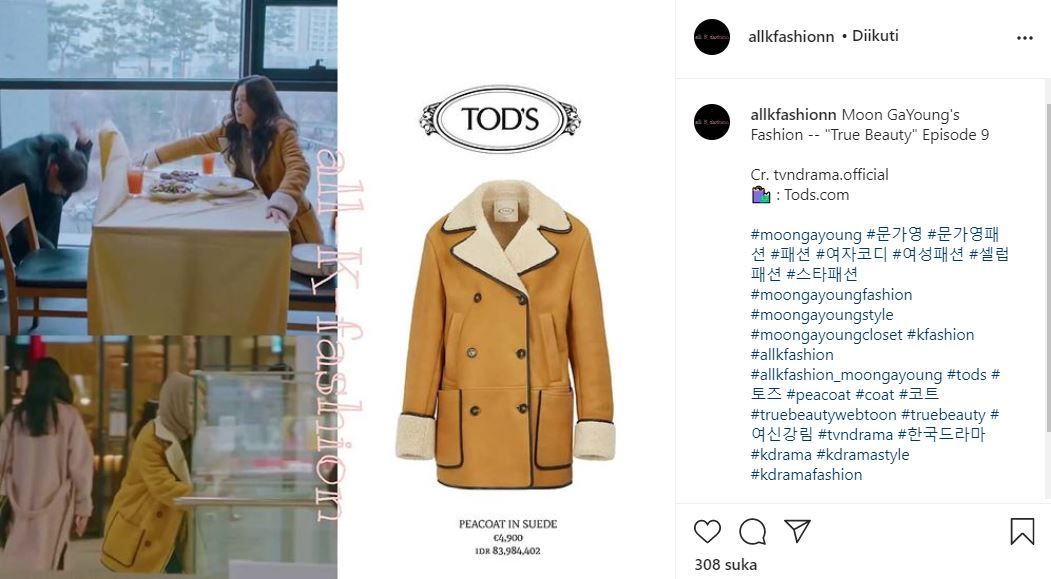The height and width of the screenshot is (579, 1051).
Task: Open the #kdramafashion hashtag
Action: point(806,474)
